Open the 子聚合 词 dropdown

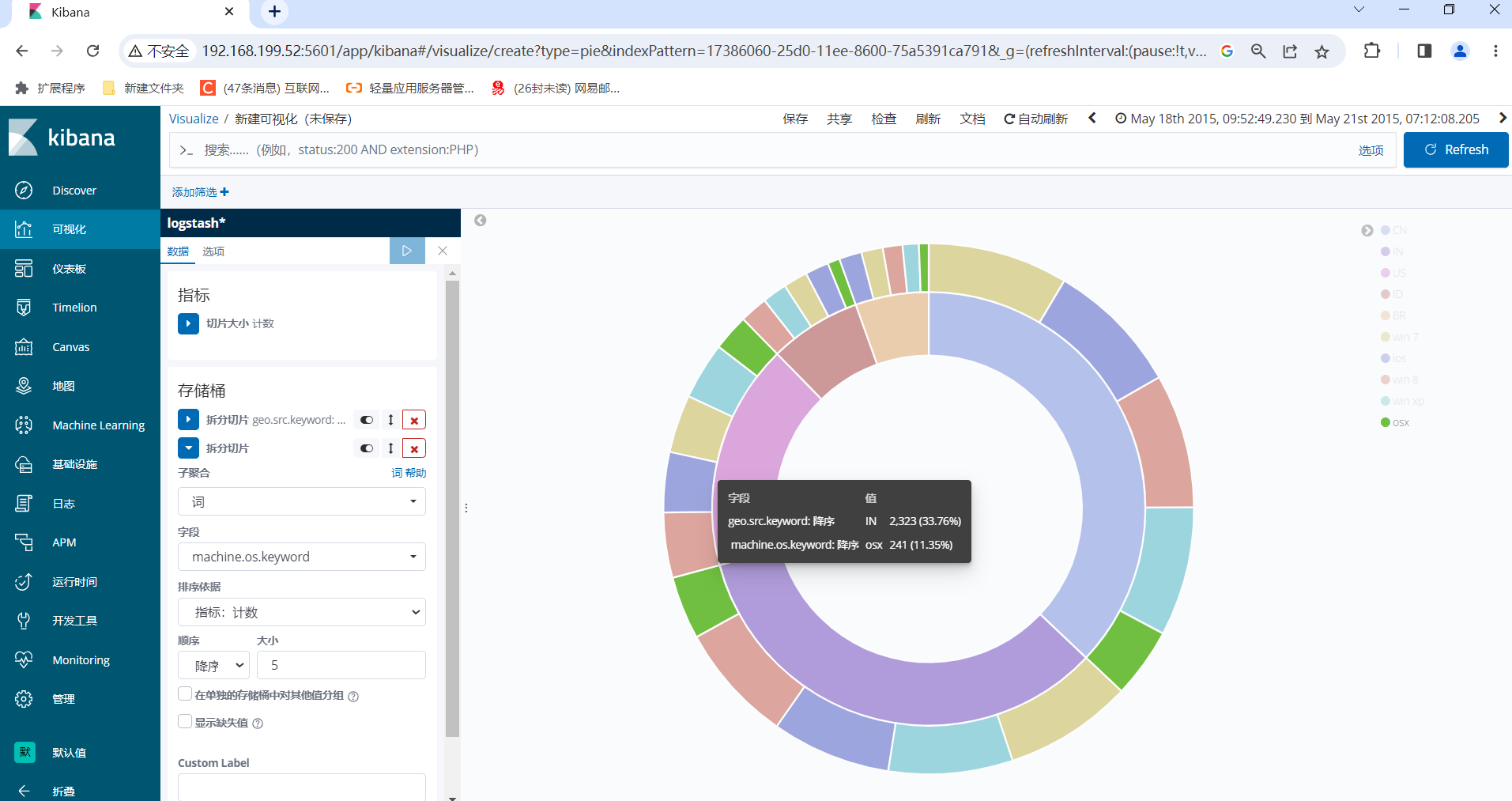pyautogui.click(x=302, y=501)
